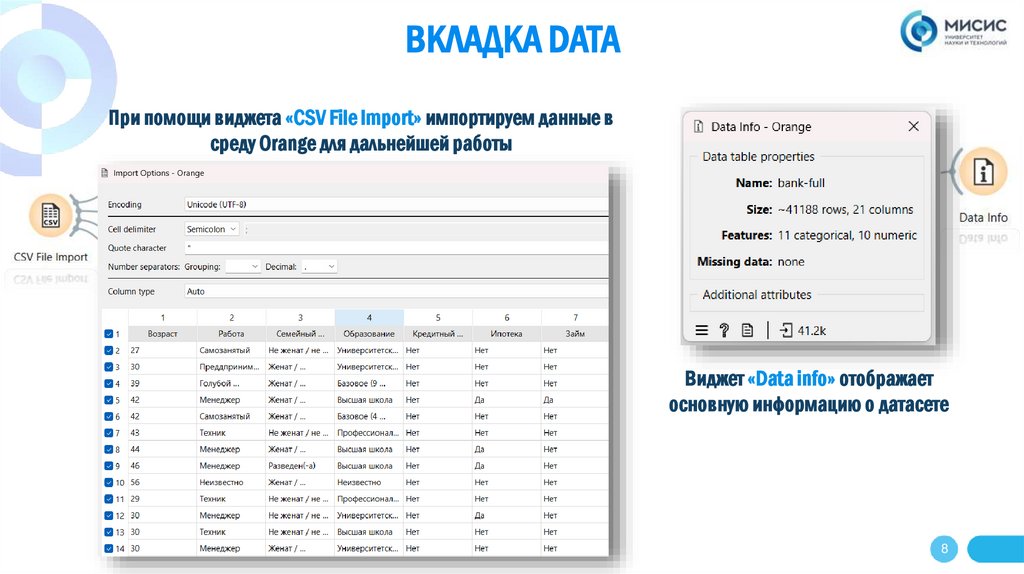Click the help question mark icon in Data Info

[724, 330]
